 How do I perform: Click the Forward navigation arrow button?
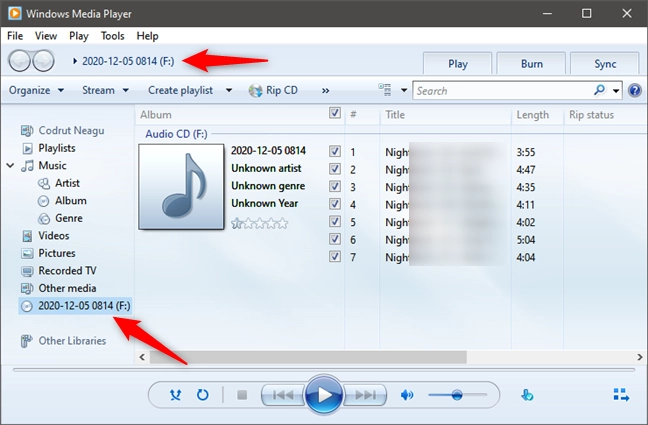coord(44,61)
